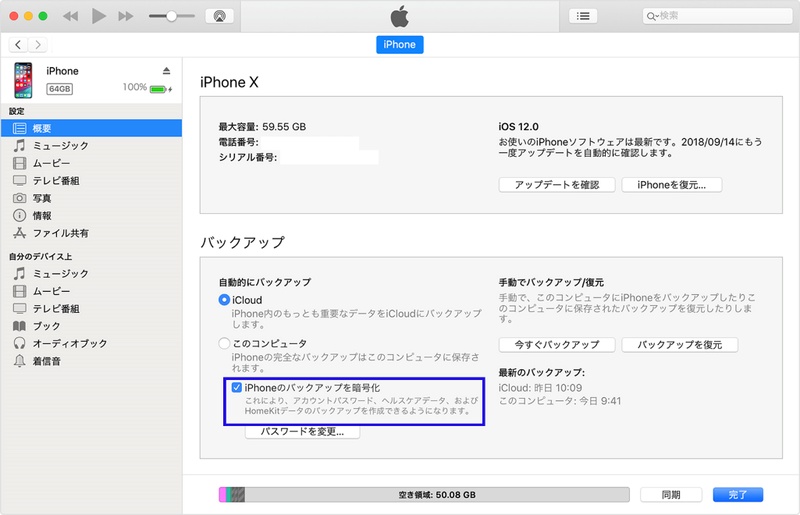Select 概要 in the settings sidebar

(91, 128)
